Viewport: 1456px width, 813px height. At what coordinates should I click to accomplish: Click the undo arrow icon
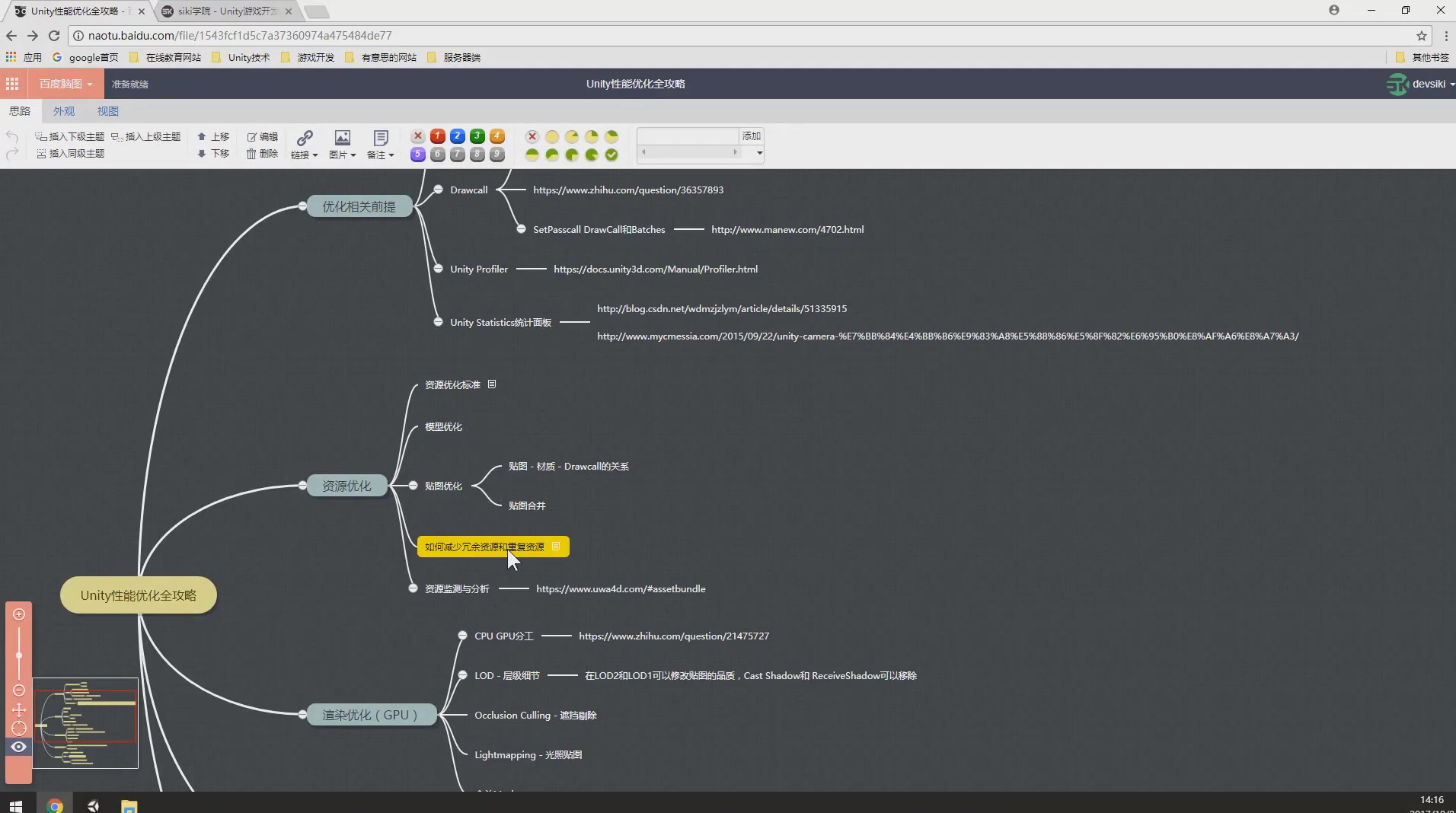point(12,136)
